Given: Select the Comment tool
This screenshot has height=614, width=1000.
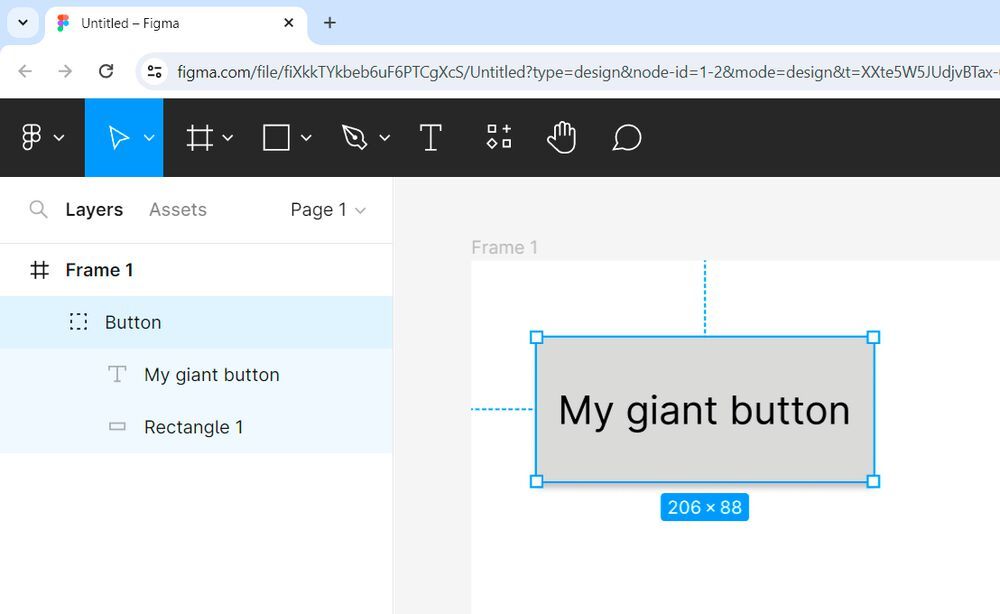Looking at the screenshot, I should pyautogui.click(x=627, y=137).
